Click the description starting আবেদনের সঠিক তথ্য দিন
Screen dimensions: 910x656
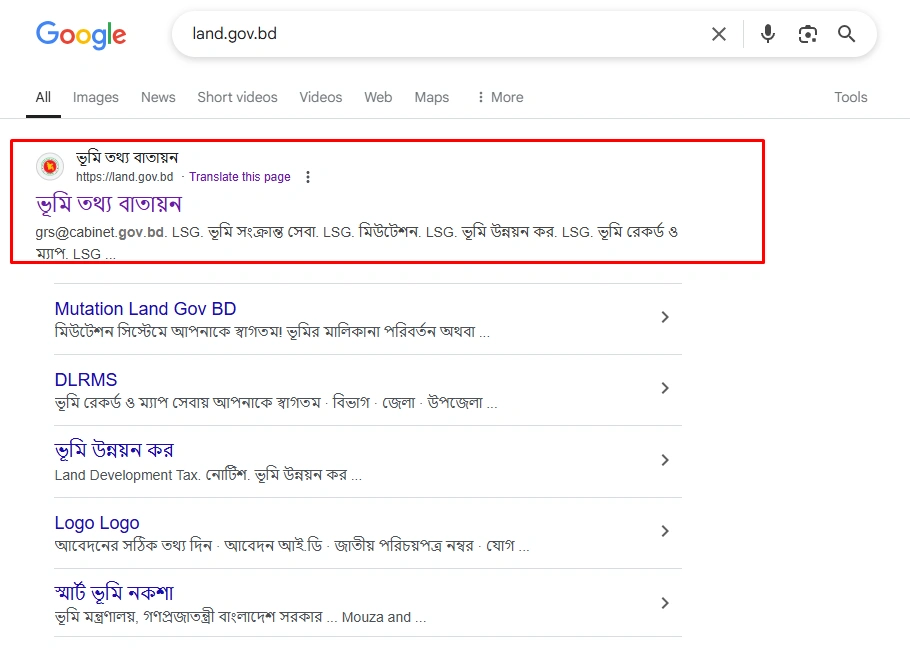point(292,546)
